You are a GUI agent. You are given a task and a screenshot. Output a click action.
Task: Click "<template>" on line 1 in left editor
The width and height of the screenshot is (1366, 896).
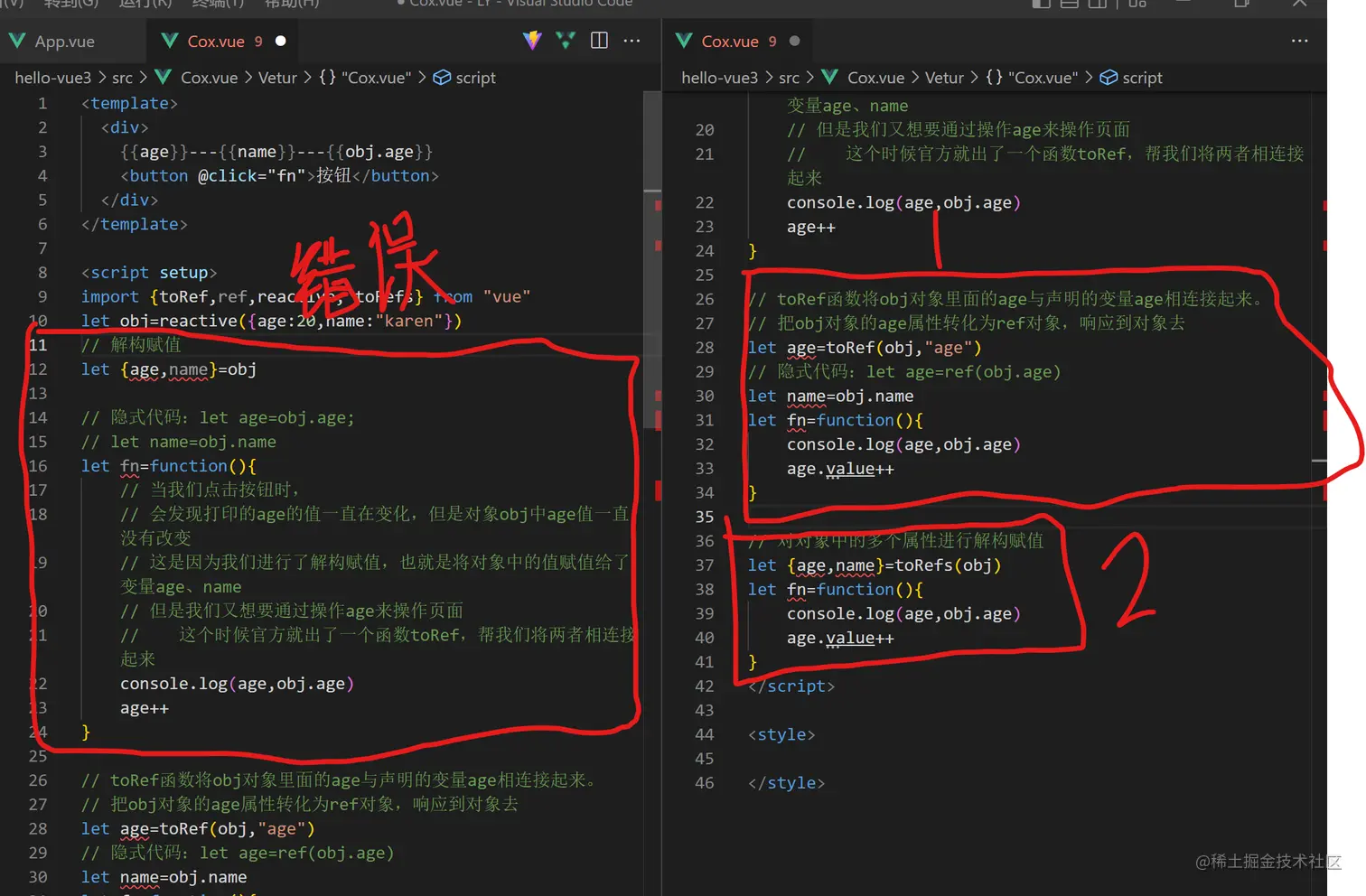coord(129,103)
